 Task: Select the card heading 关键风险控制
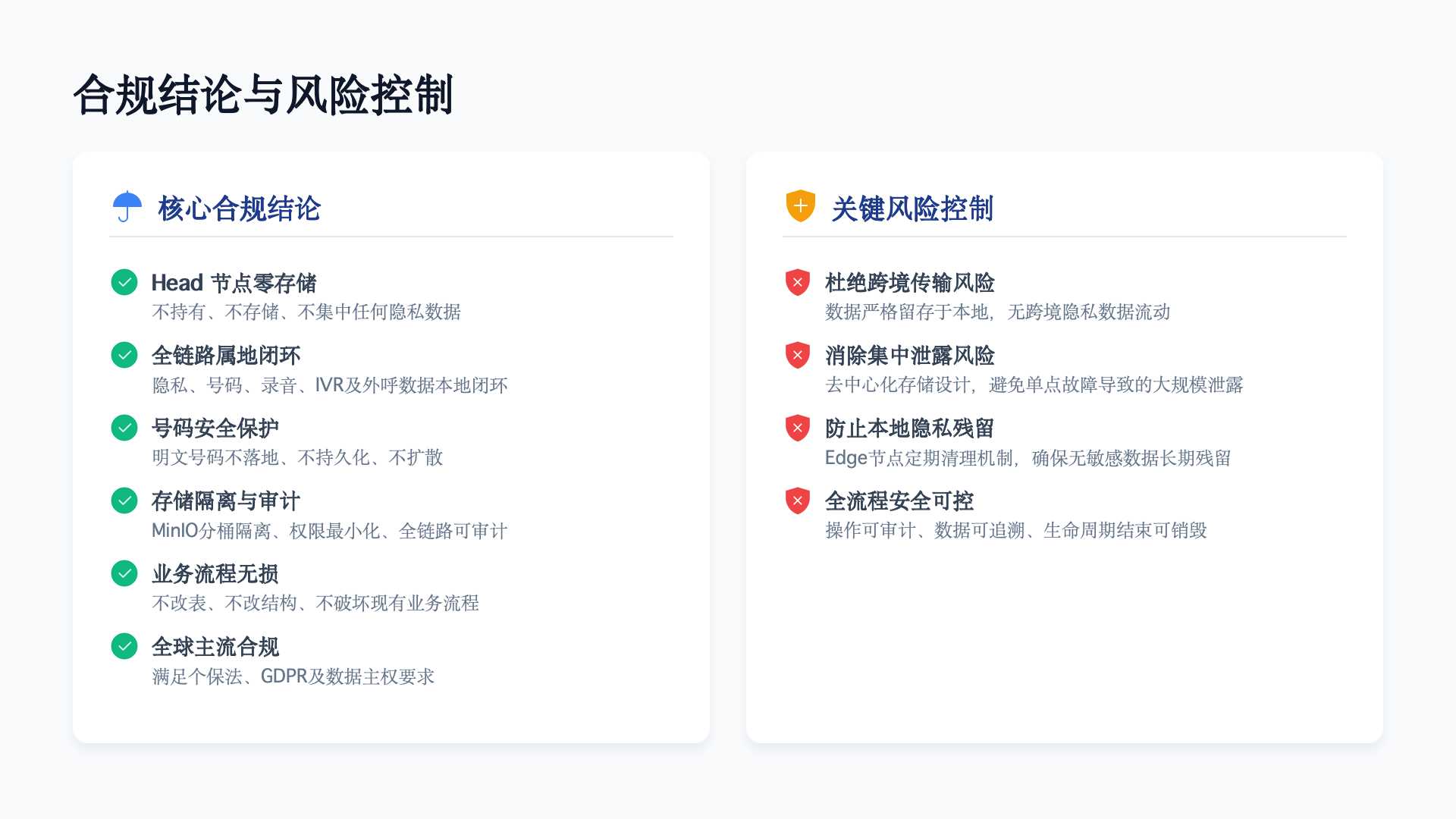coord(912,209)
